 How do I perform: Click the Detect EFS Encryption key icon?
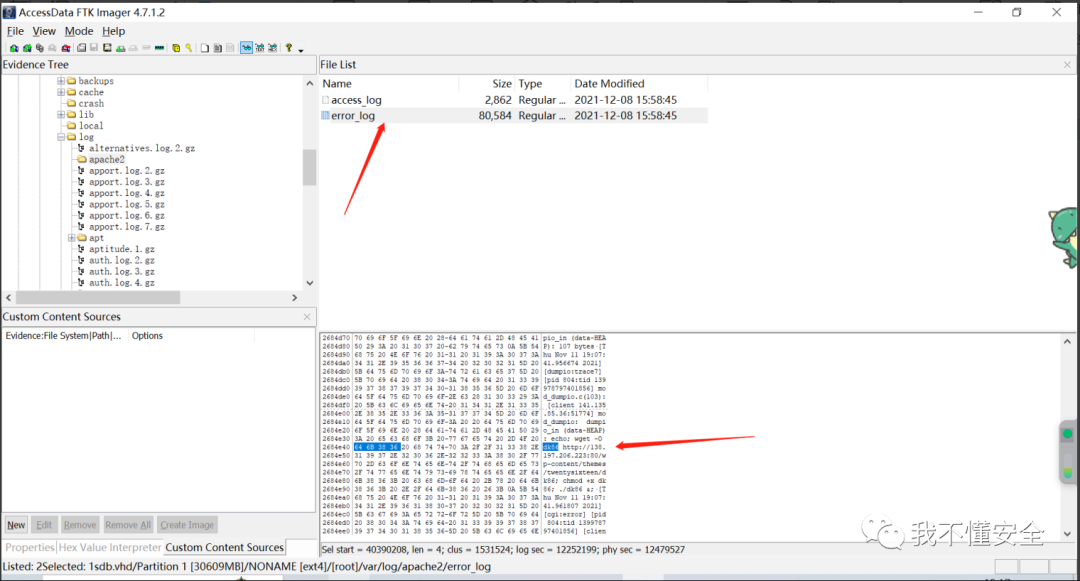click(x=189, y=48)
